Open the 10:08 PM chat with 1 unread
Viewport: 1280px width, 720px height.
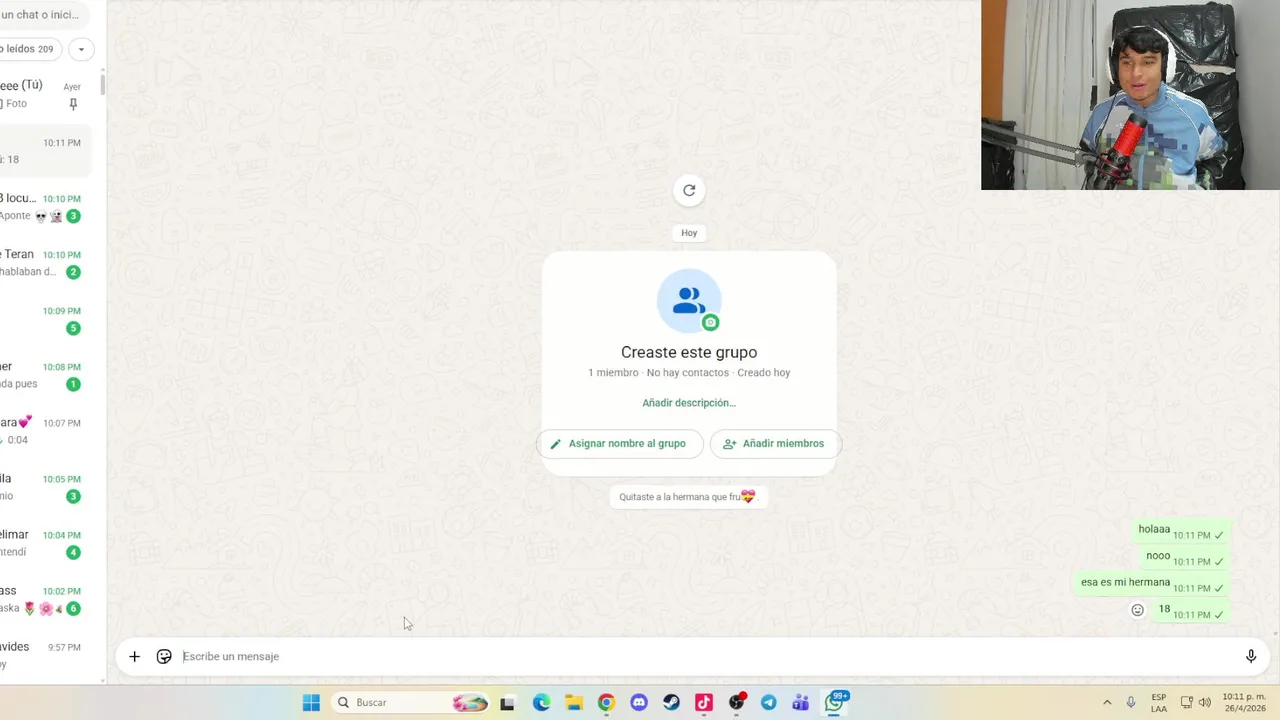(x=46, y=375)
